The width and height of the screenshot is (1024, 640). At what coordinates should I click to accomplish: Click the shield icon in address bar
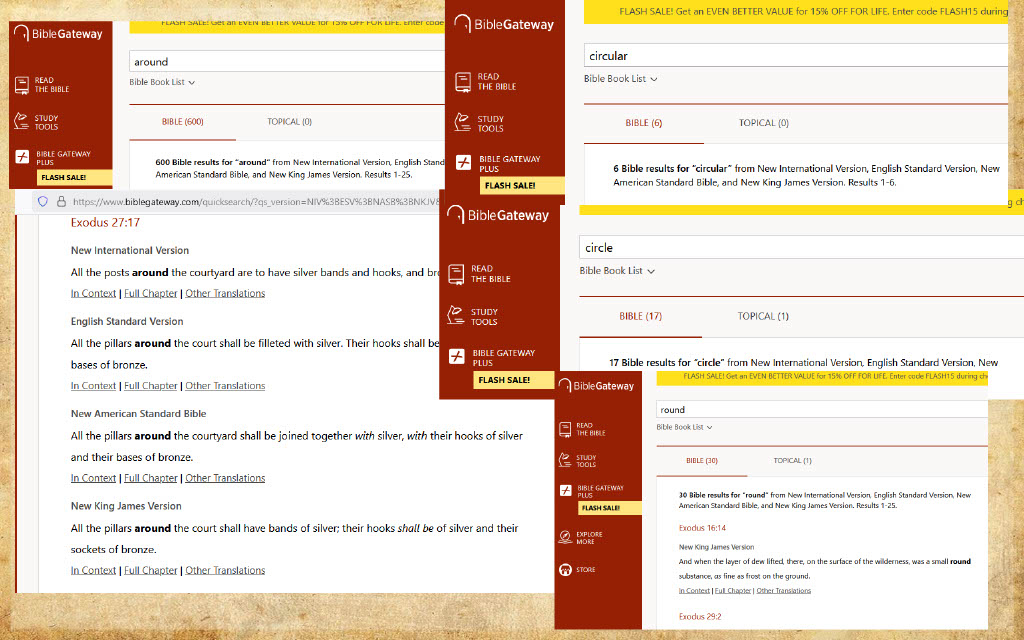tap(42, 201)
